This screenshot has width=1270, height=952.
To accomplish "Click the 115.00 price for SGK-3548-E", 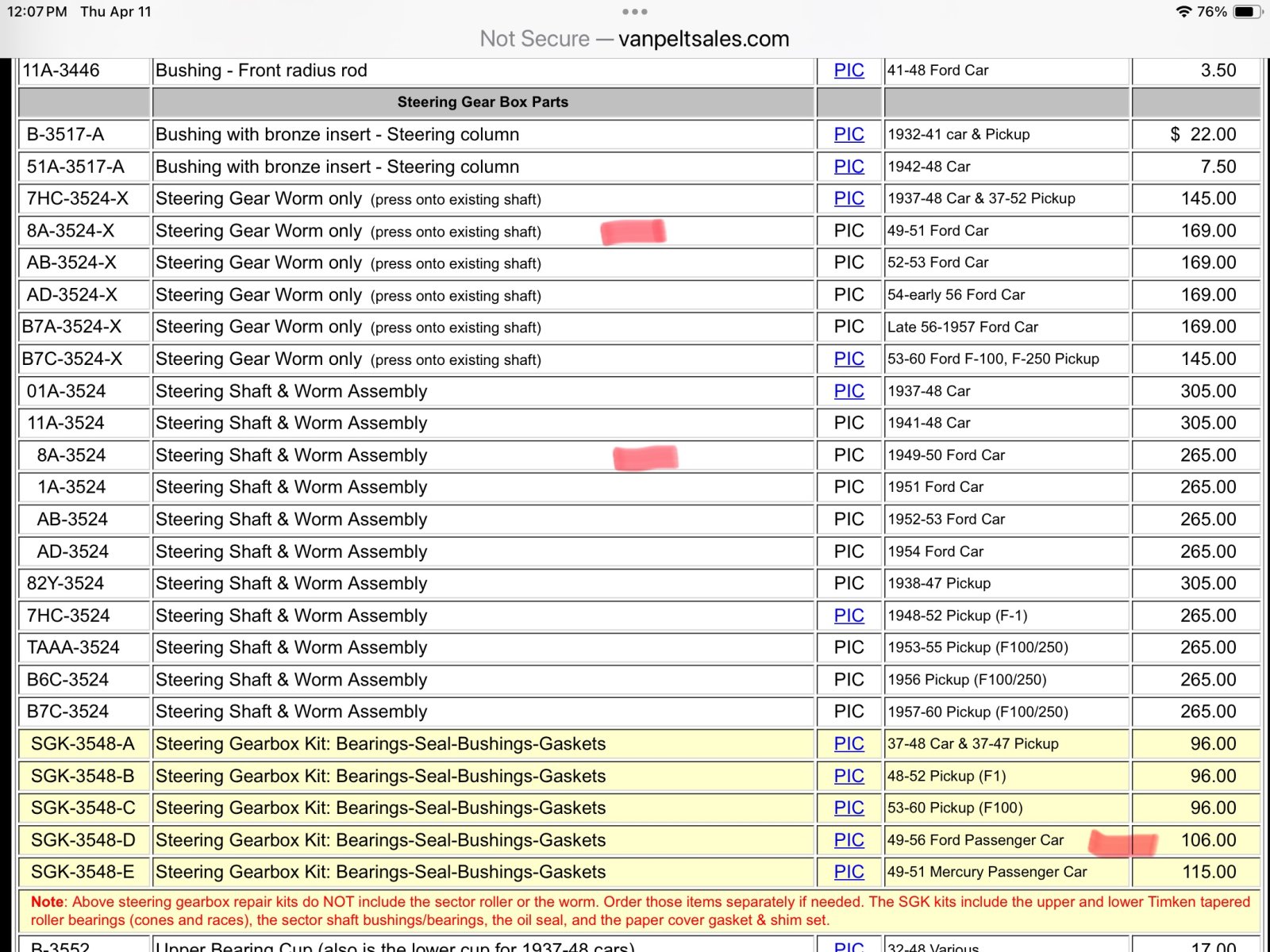I will pos(1209,872).
